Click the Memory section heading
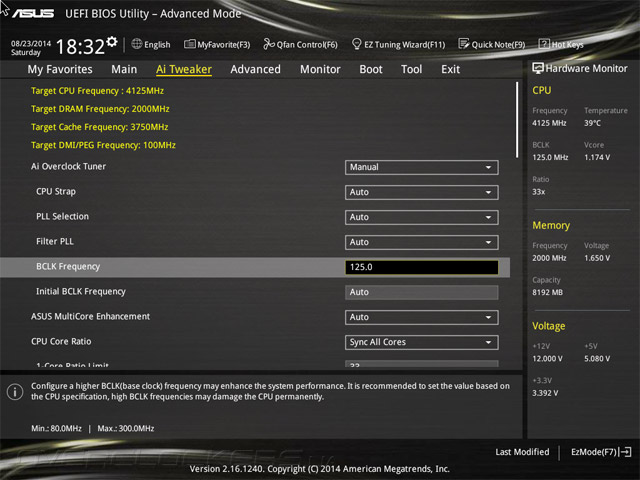The width and height of the screenshot is (640, 480). (x=551, y=225)
